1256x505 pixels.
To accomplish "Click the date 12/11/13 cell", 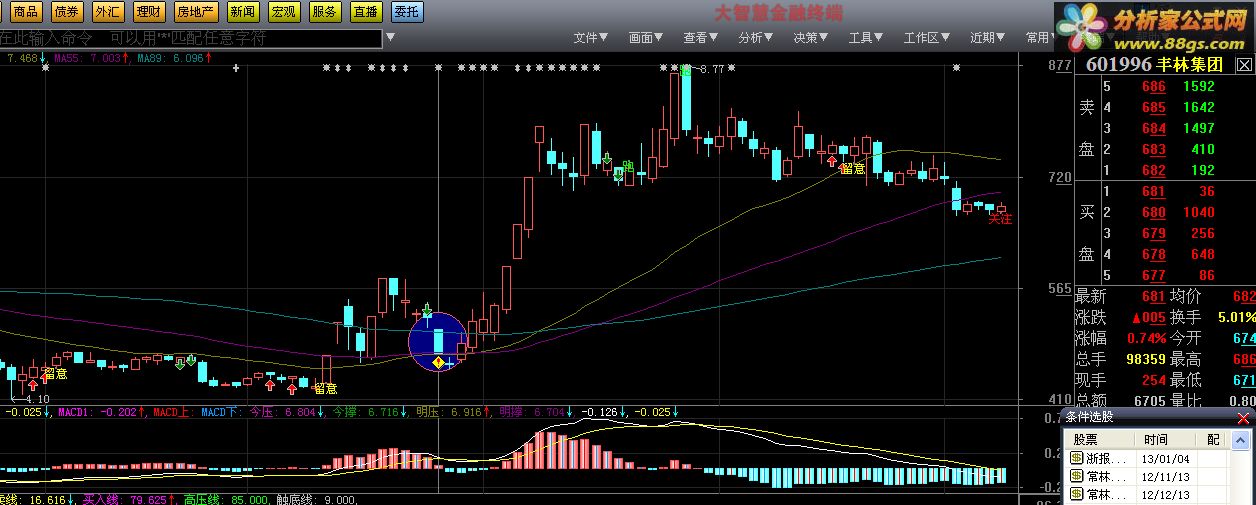I will 1167,476.
